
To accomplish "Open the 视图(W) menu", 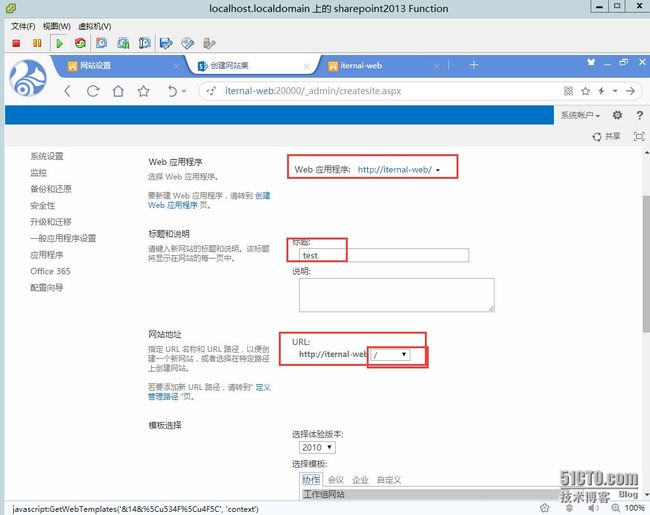I will [56, 27].
